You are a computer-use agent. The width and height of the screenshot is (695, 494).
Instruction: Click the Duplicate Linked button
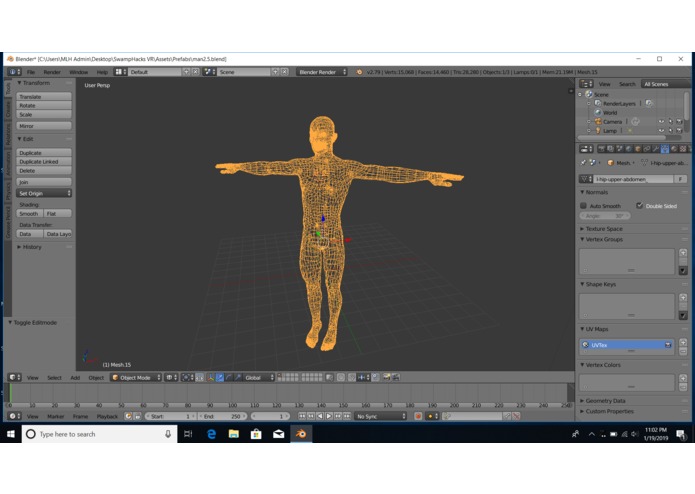[44, 161]
